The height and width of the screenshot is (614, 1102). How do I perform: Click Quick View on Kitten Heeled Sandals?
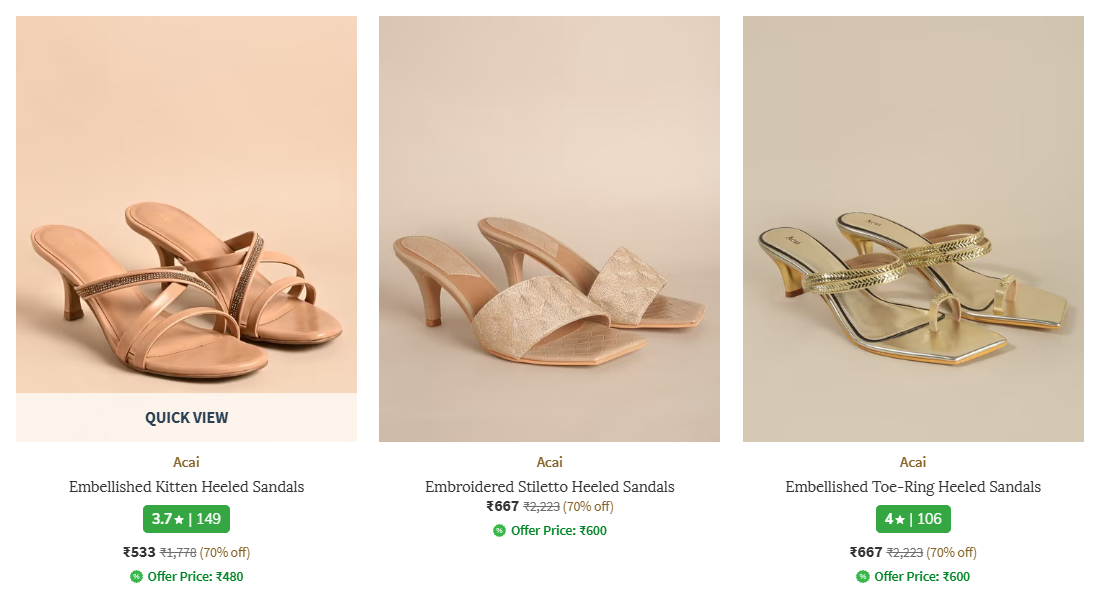tap(186, 418)
